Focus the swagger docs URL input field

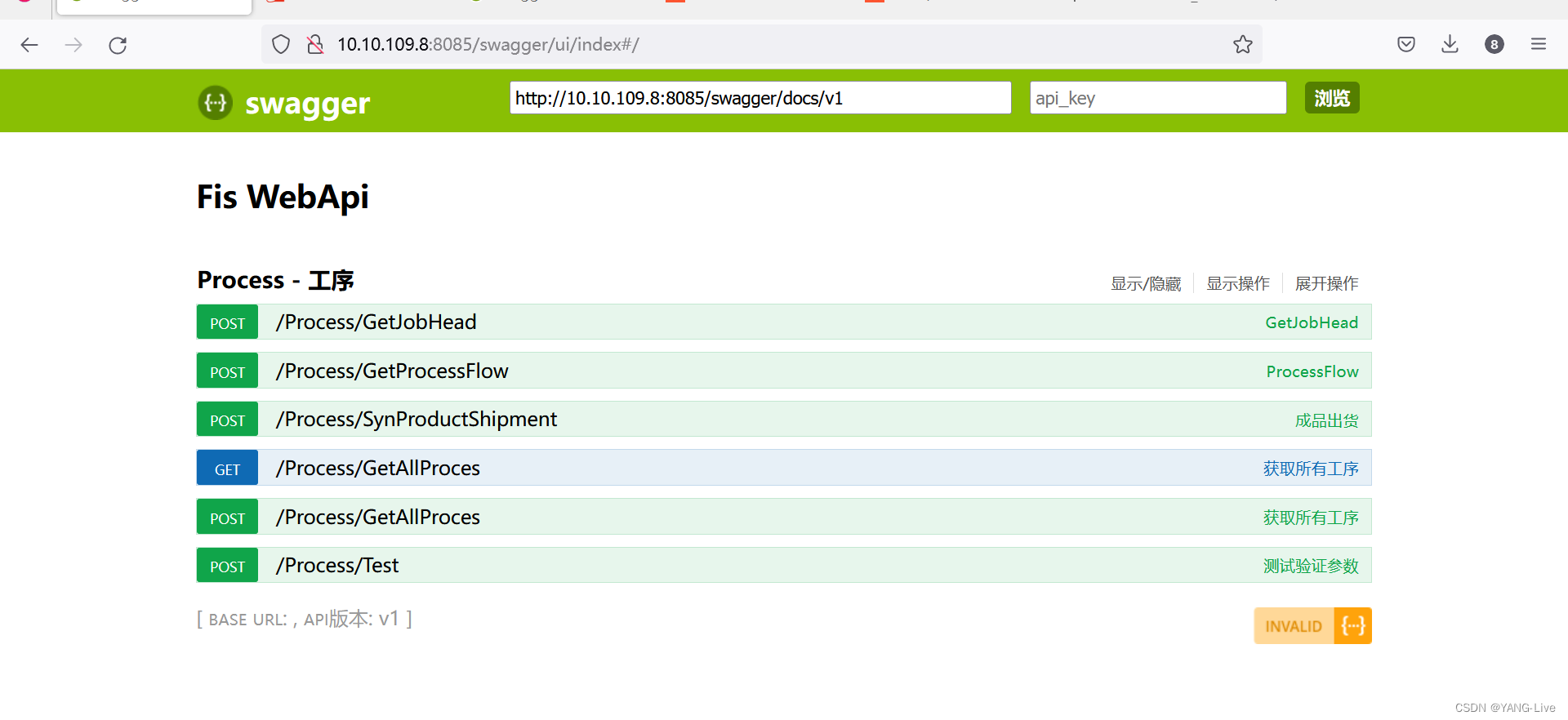[x=760, y=98]
